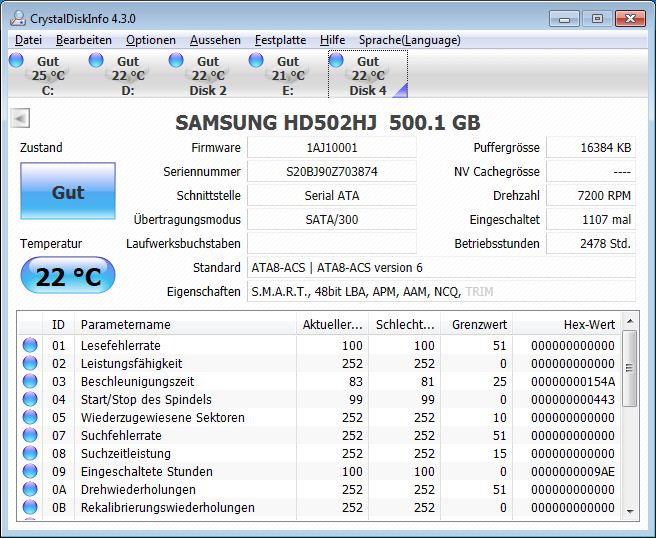
Task: Click the Übertragungsmodus field SATA/300
Action: (332, 220)
